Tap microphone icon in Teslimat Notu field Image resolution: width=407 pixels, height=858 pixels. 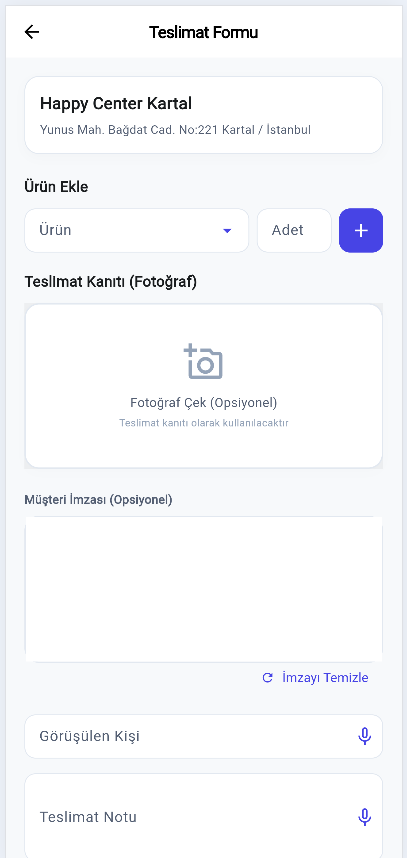364,817
